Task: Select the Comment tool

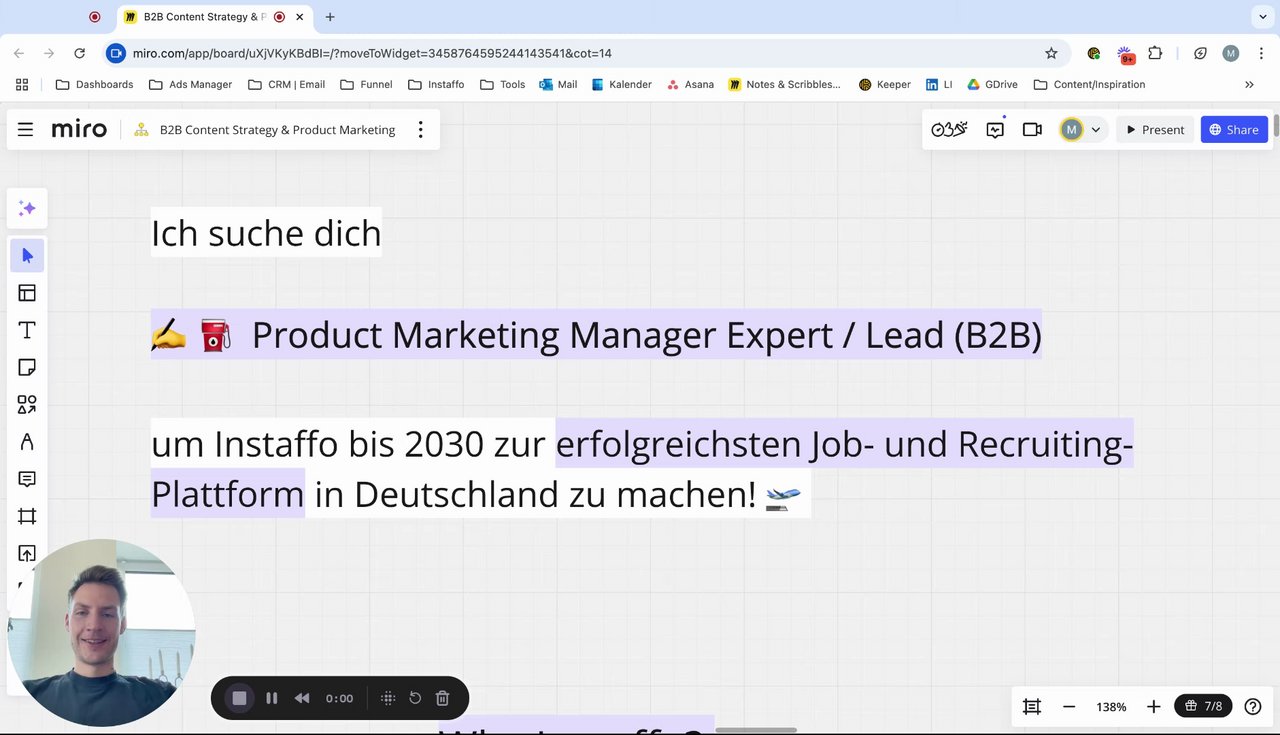Action: tap(27, 479)
